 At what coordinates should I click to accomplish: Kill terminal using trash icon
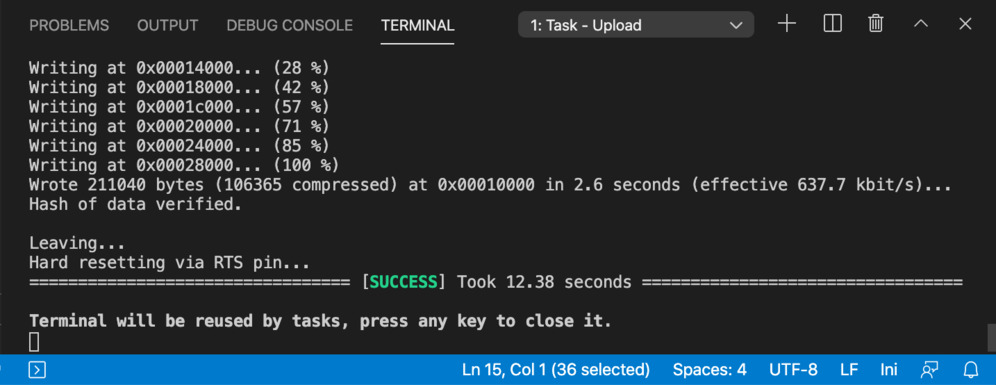click(x=876, y=25)
